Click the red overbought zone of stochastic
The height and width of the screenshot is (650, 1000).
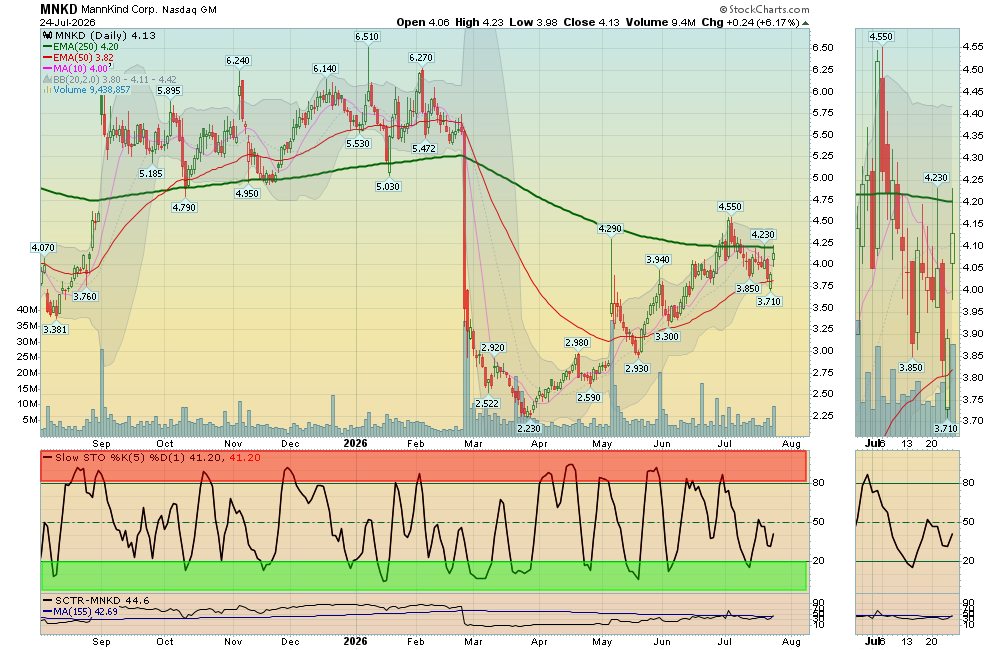click(x=423, y=466)
